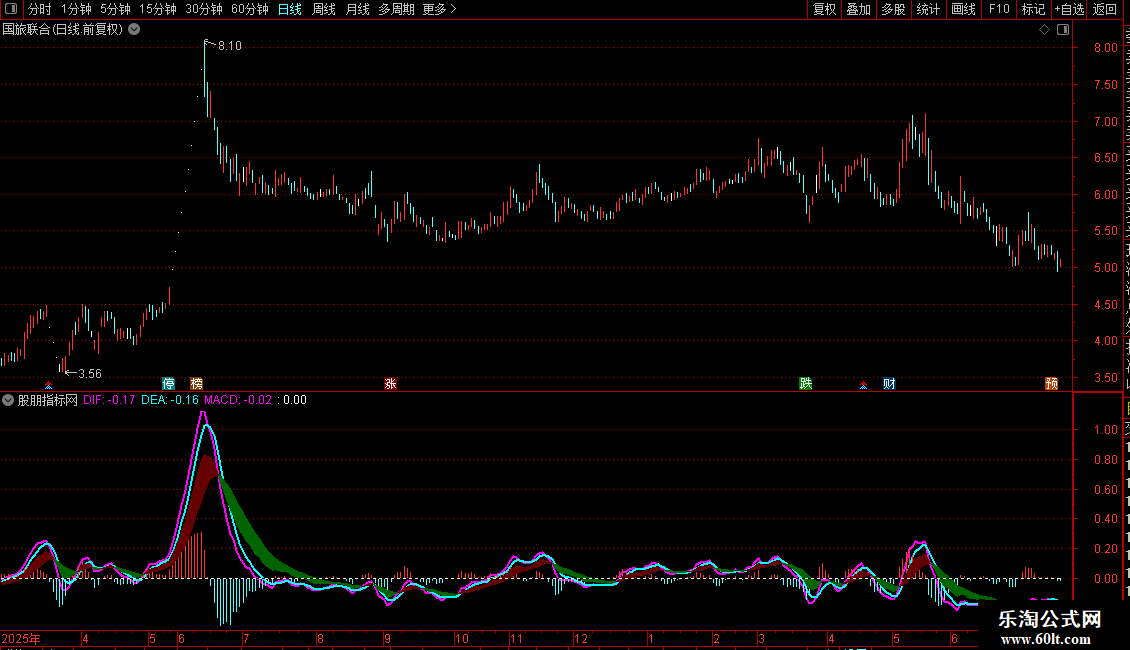Click the 涨 event marker
Image resolution: width=1130 pixels, height=650 pixels.
pos(390,383)
